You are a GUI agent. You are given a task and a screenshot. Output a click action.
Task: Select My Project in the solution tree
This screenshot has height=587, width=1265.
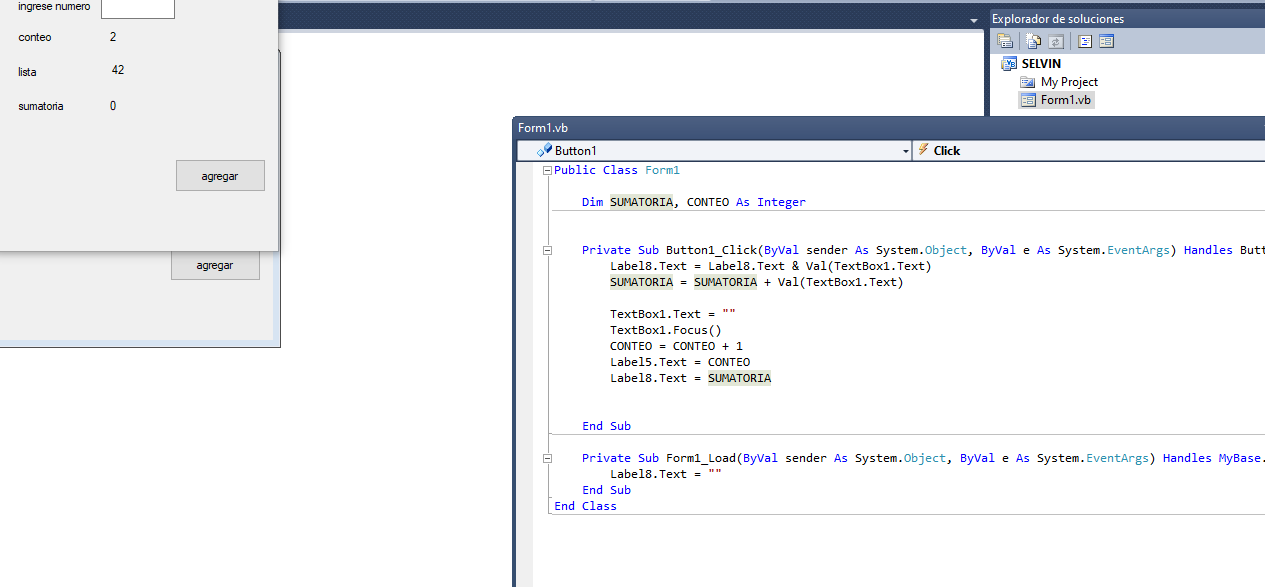pyautogui.click(x=1069, y=82)
